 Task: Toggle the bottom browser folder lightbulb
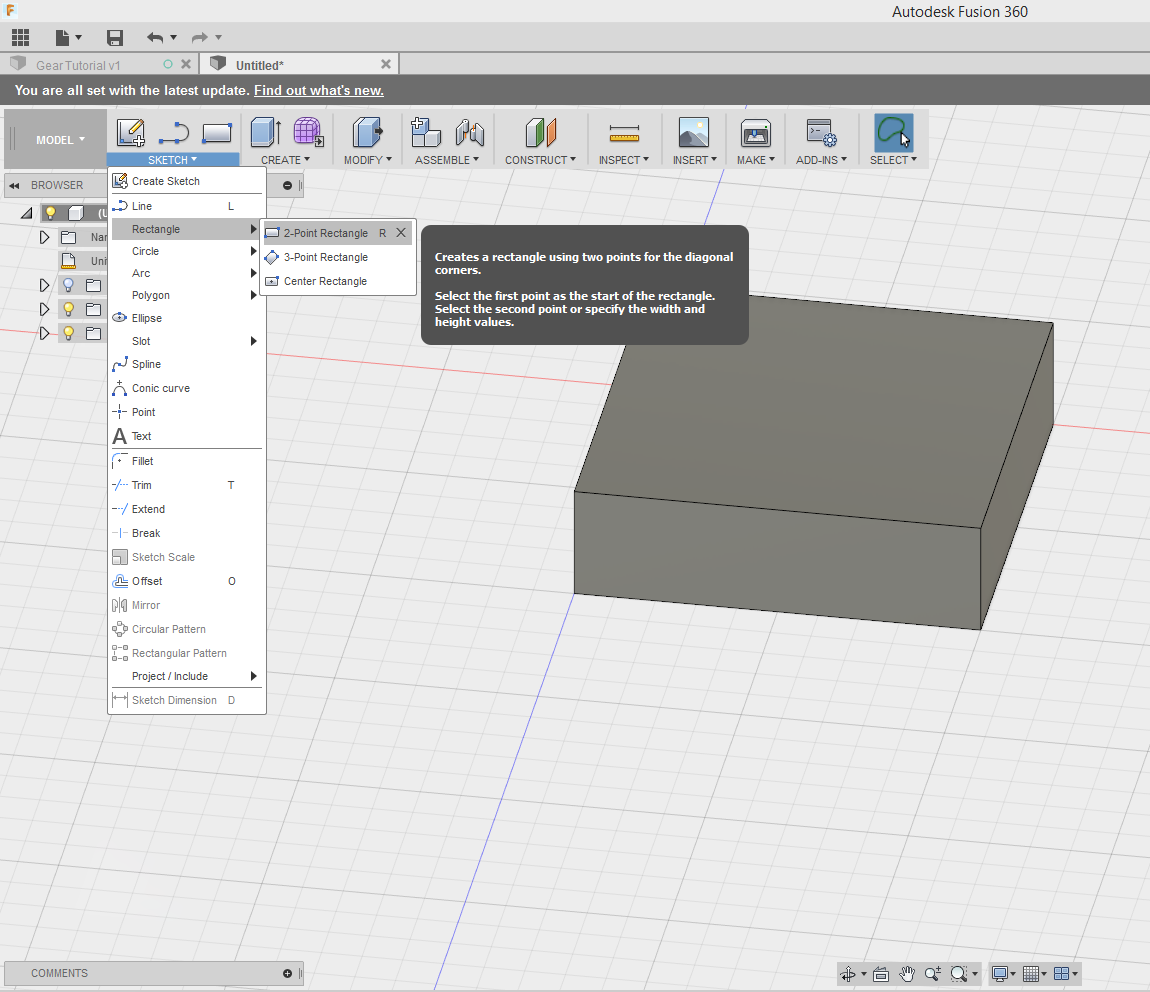[x=68, y=333]
